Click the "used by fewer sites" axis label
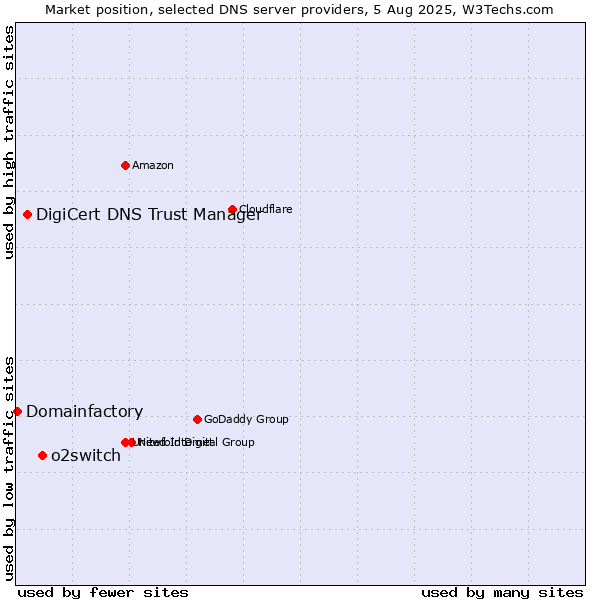600x600 pixels. point(103,593)
